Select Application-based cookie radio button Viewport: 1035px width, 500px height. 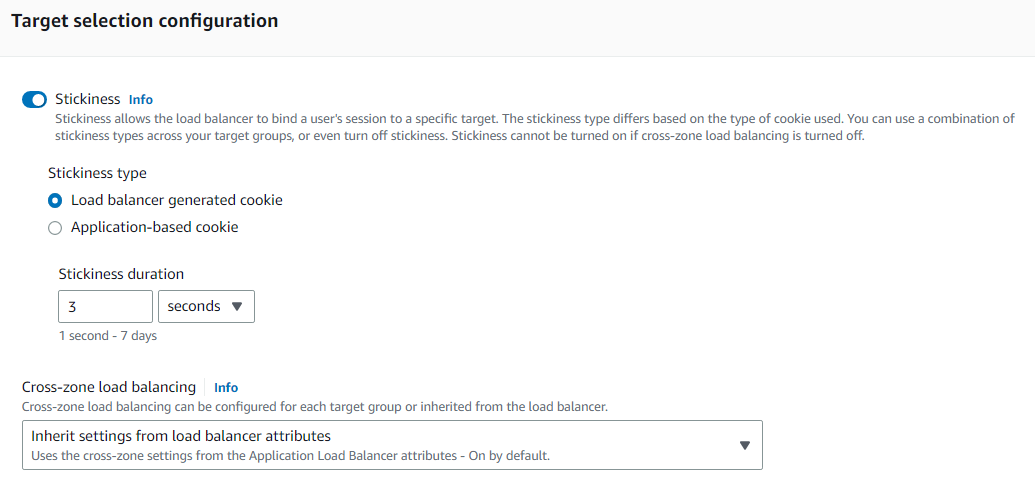[x=55, y=228]
